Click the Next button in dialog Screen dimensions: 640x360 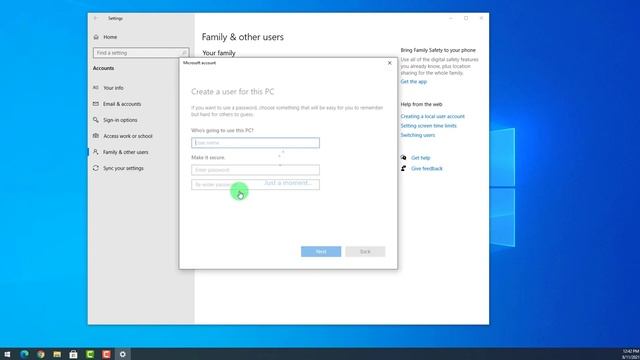[x=321, y=251]
